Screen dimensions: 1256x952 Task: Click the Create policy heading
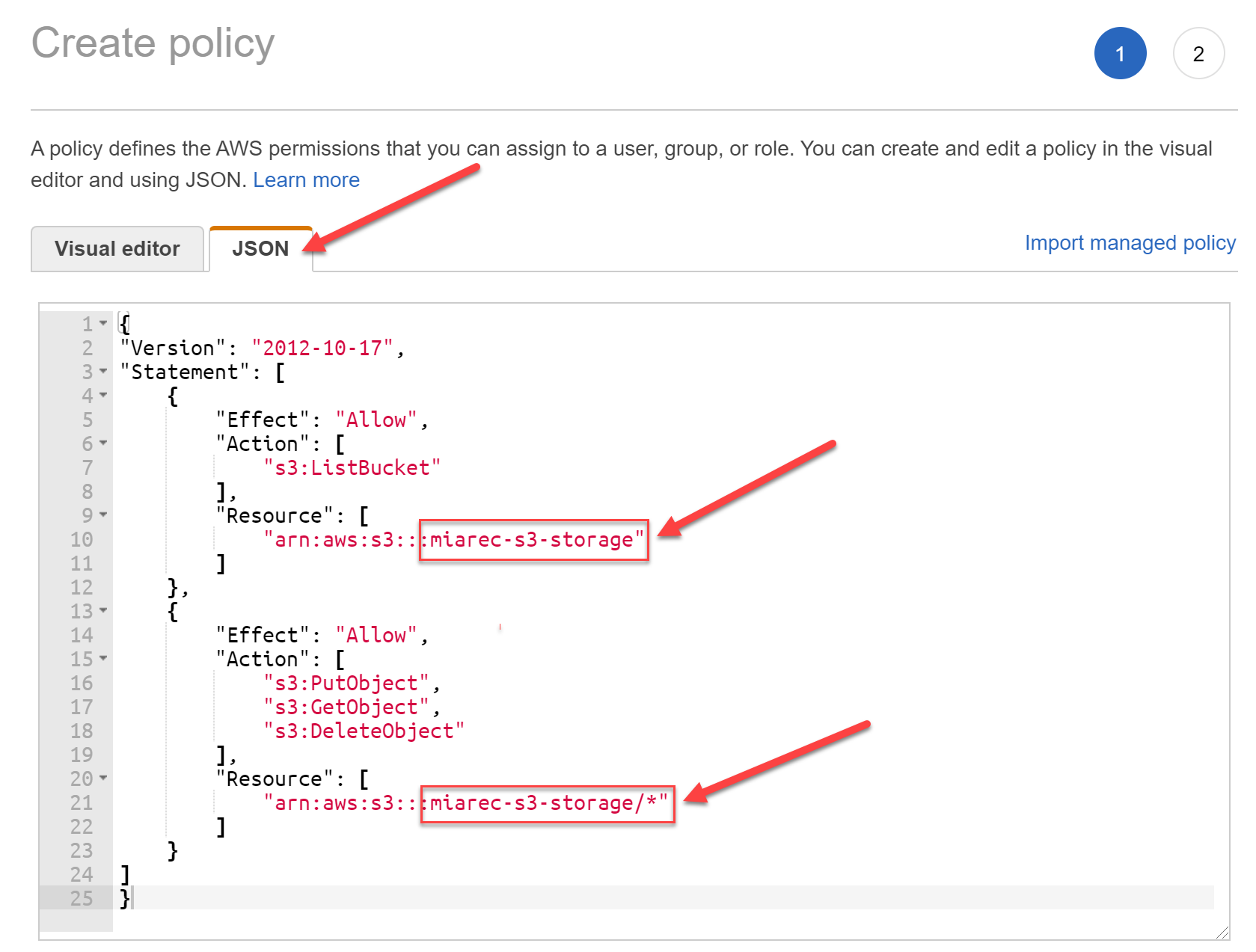click(x=153, y=43)
